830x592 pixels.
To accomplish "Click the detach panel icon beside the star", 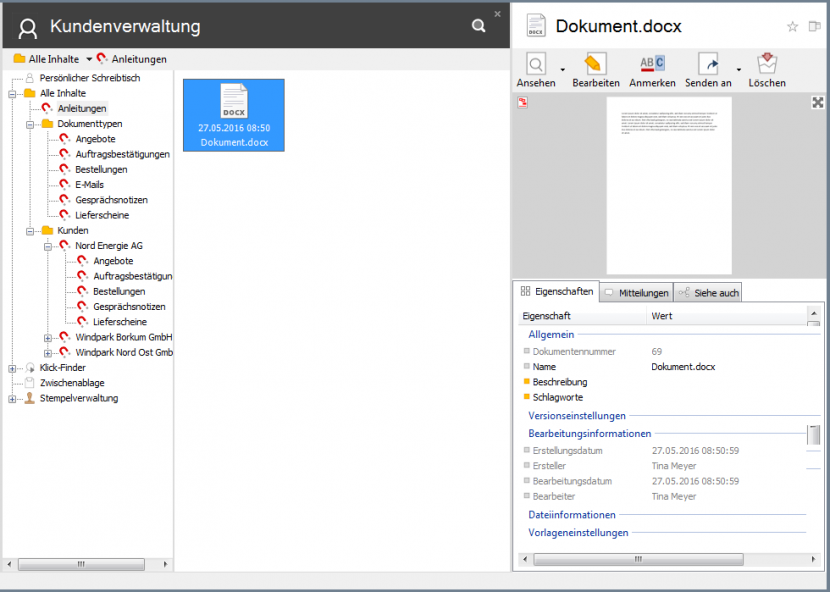I will (814, 27).
